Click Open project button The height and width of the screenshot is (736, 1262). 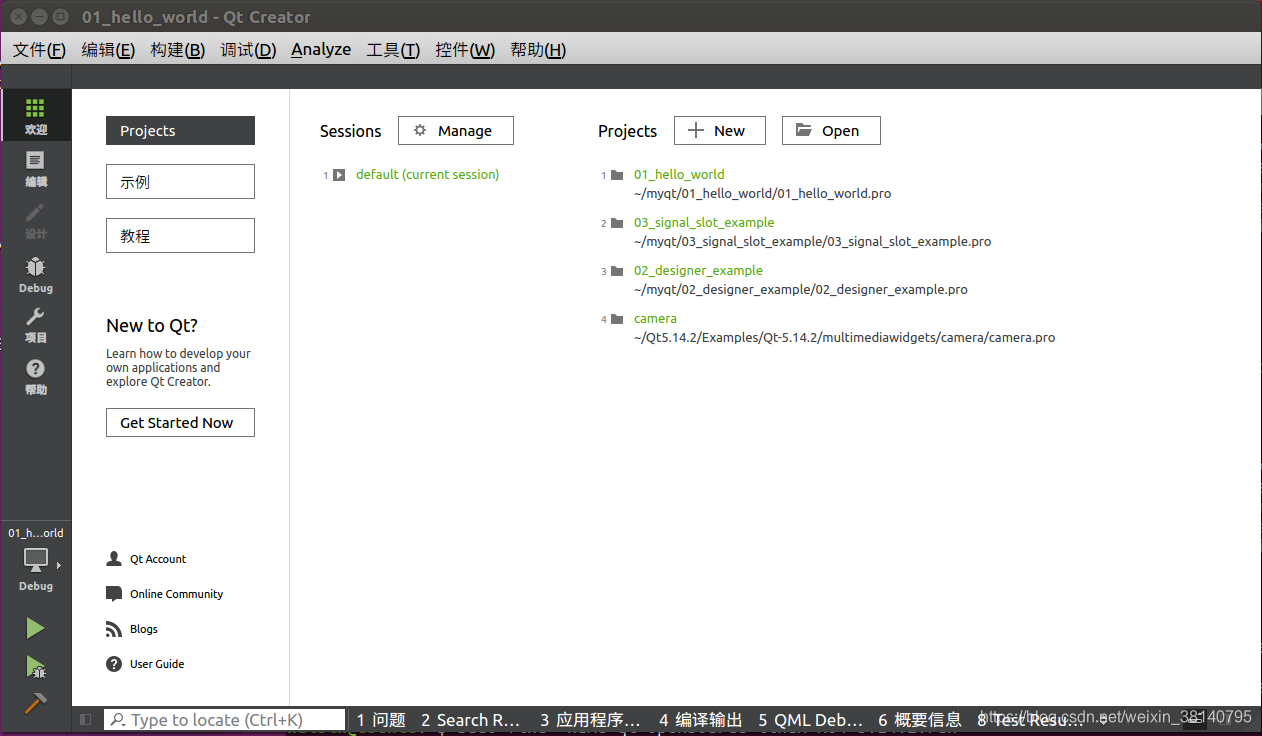click(831, 131)
